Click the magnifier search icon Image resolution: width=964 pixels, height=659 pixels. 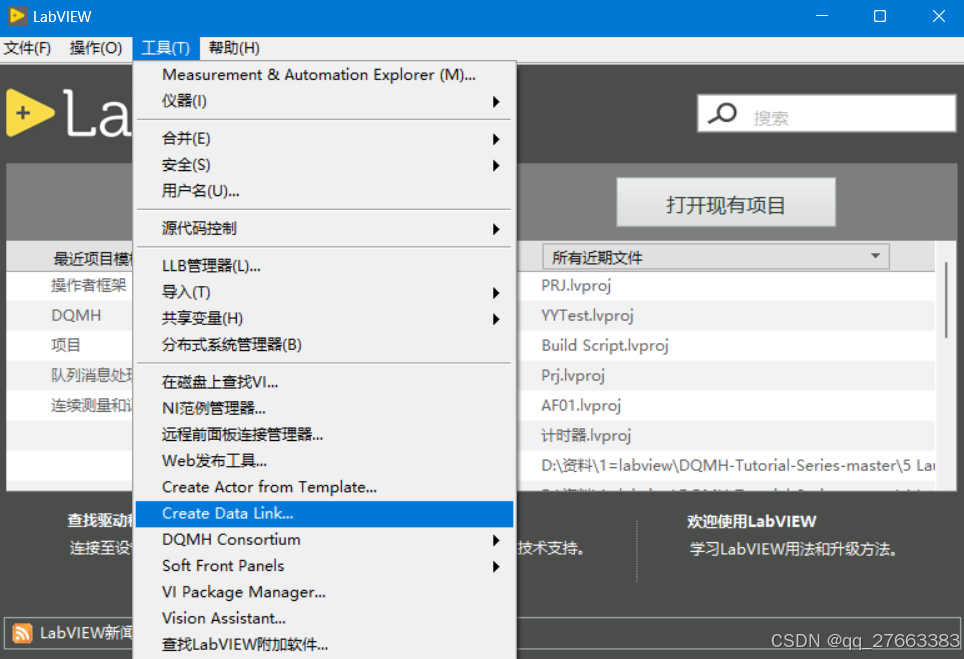click(722, 114)
